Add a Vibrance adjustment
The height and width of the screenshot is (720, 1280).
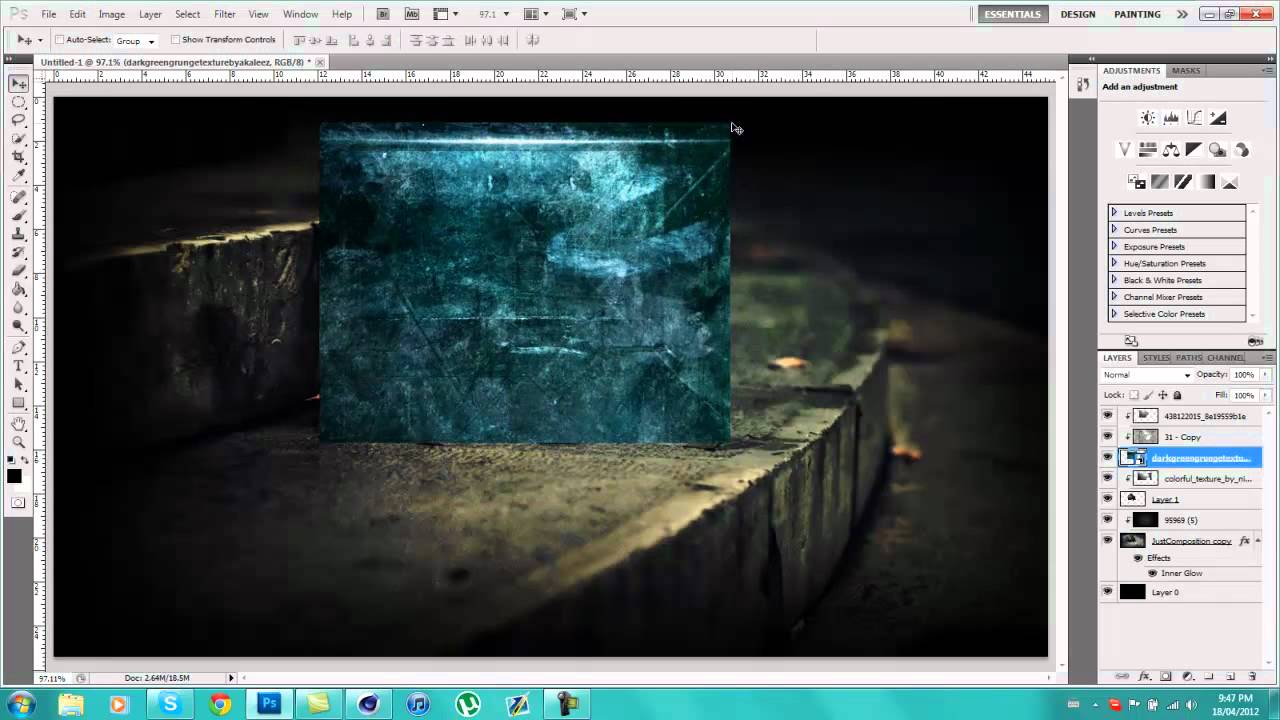pyautogui.click(x=1125, y=150)
